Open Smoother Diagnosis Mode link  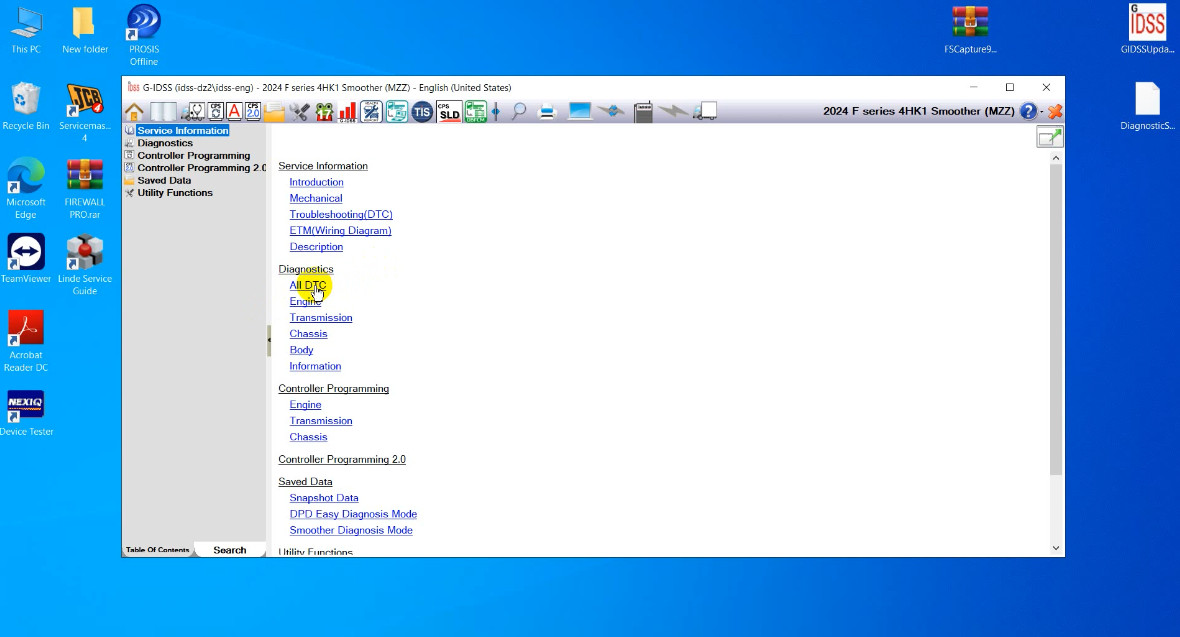pos(351,530)
